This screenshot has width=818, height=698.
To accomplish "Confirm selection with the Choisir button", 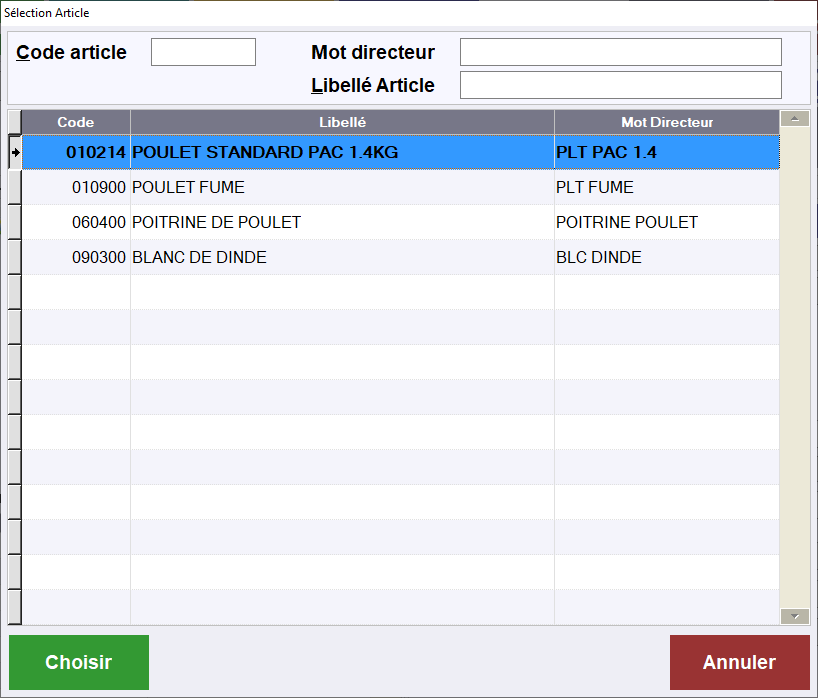I will click(x=79, y=662).
